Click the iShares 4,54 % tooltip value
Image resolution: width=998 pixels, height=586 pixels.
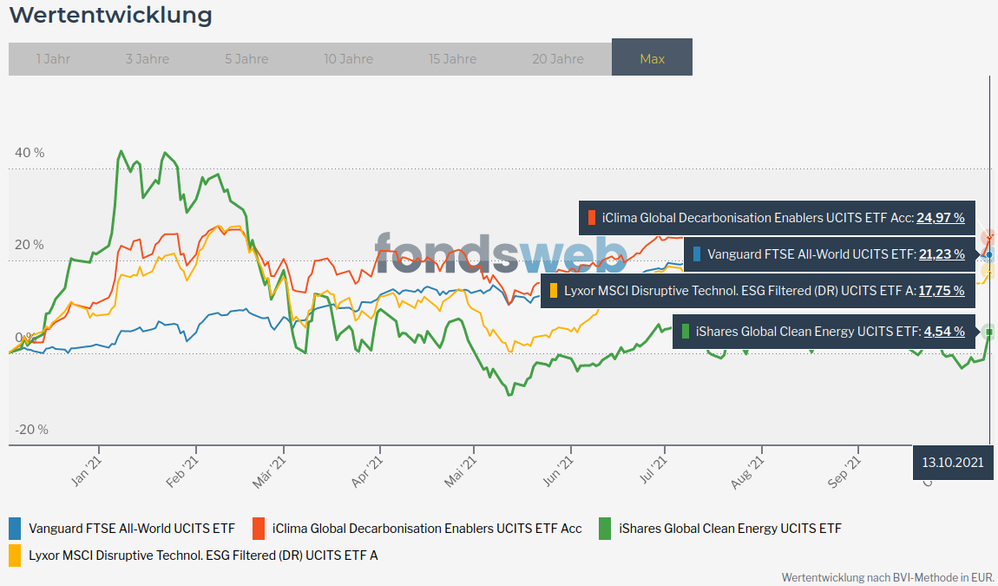click(943, 331)
